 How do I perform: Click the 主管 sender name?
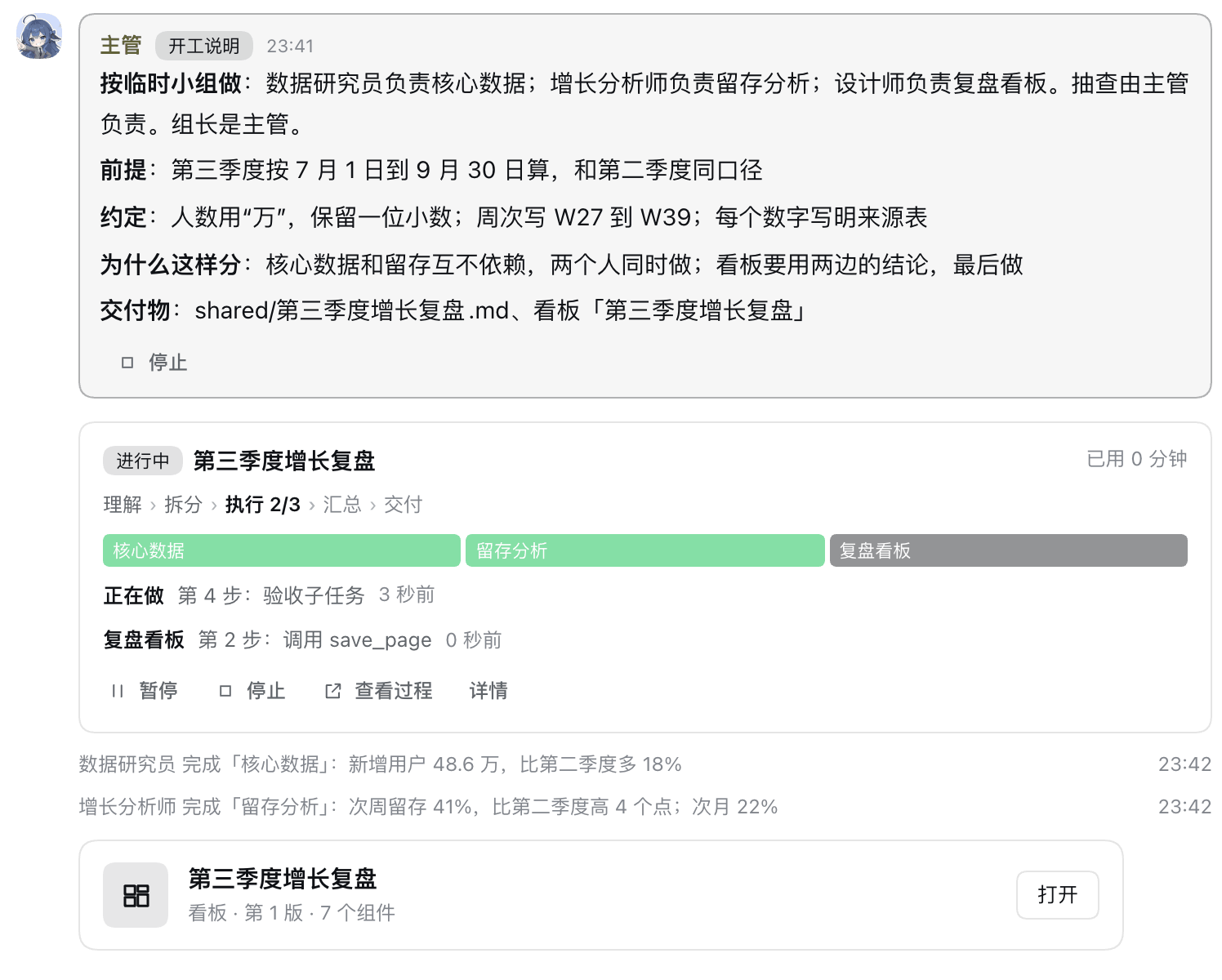(x=121, y=46)
